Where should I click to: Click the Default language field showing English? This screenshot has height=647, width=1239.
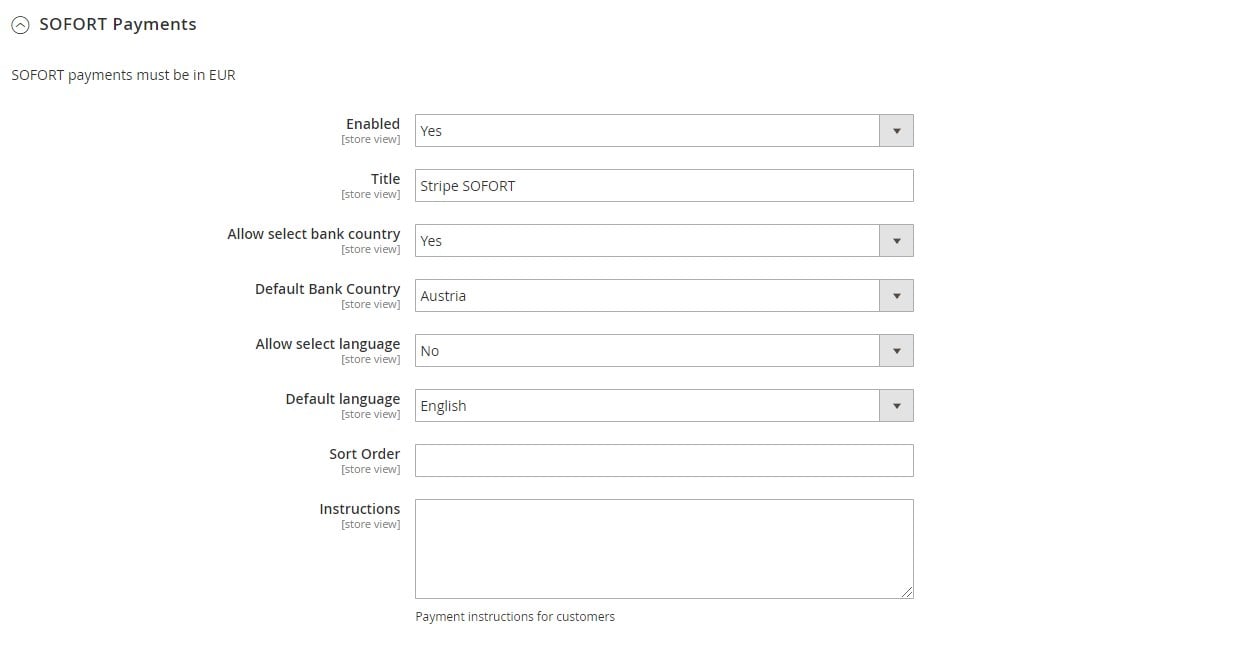(x=664, y=406)
